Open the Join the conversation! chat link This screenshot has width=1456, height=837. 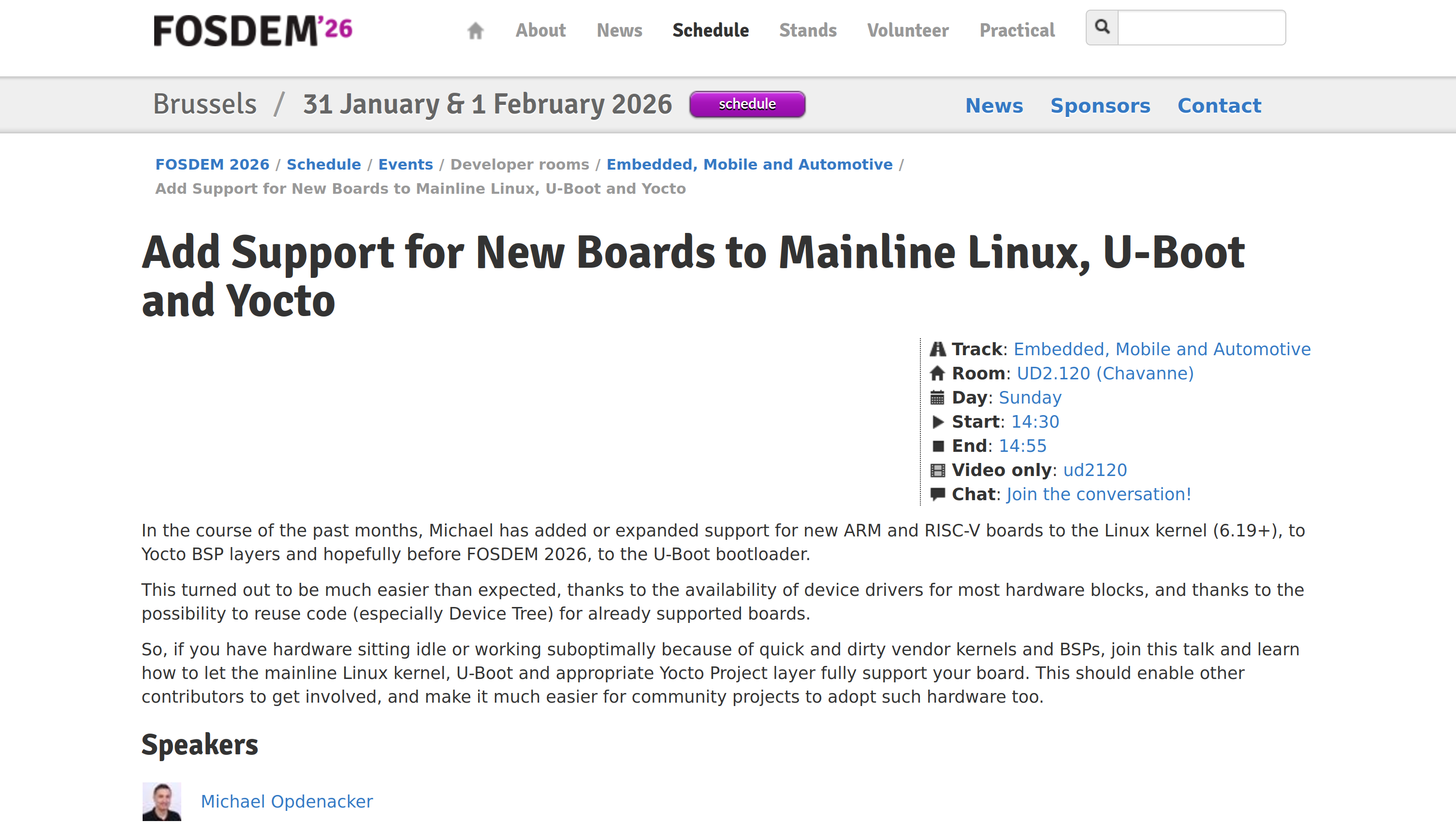[1098, 494]
